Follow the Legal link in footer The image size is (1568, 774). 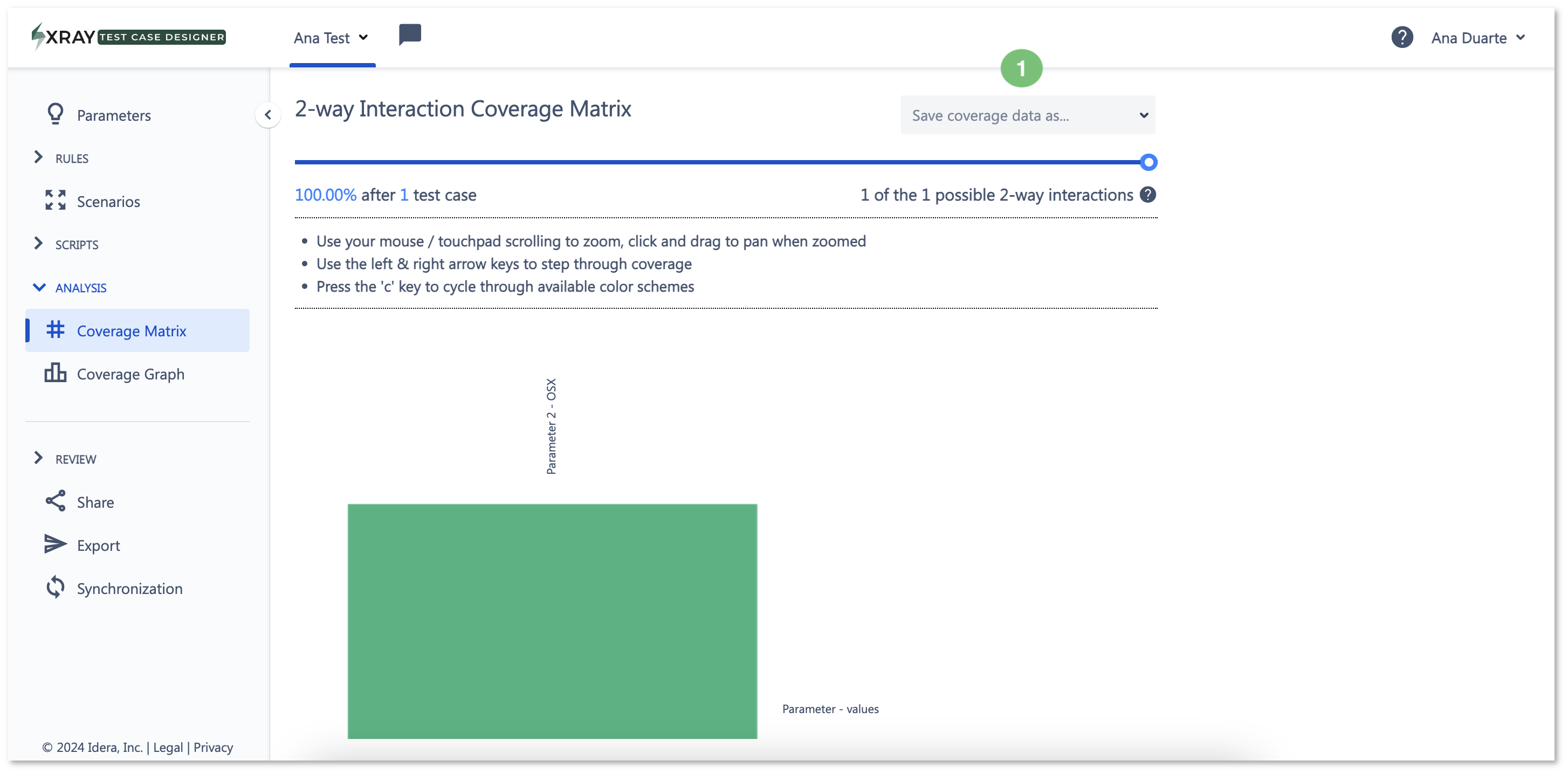coord(168,747)
